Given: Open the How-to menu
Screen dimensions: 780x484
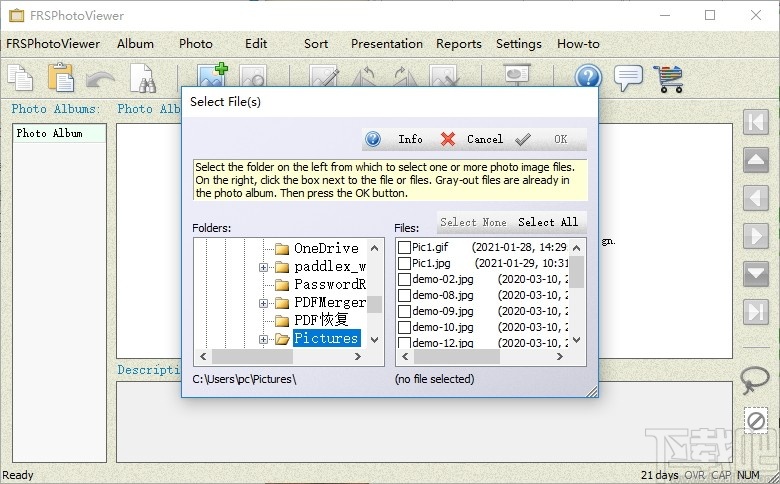Looking at the screenshot, I should 578,44.
